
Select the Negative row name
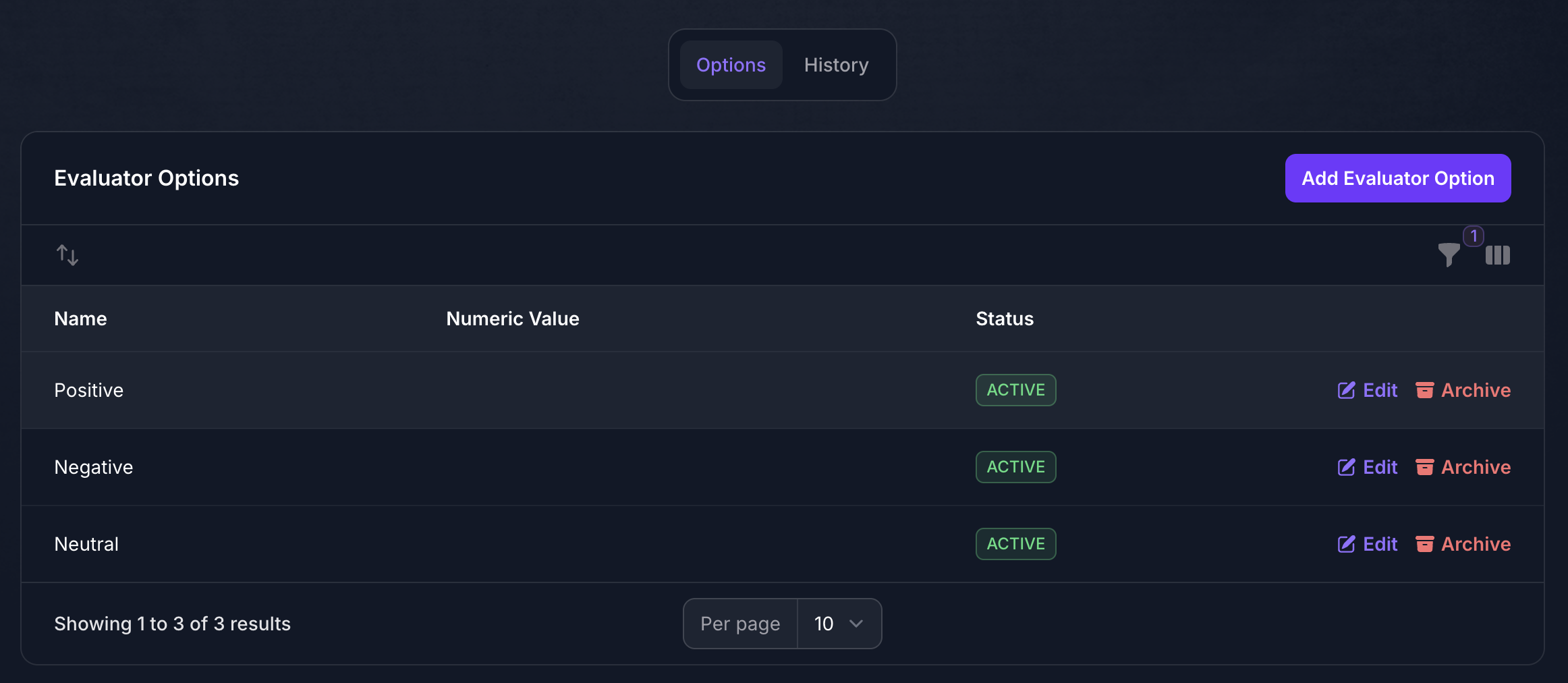click(94, 467)
